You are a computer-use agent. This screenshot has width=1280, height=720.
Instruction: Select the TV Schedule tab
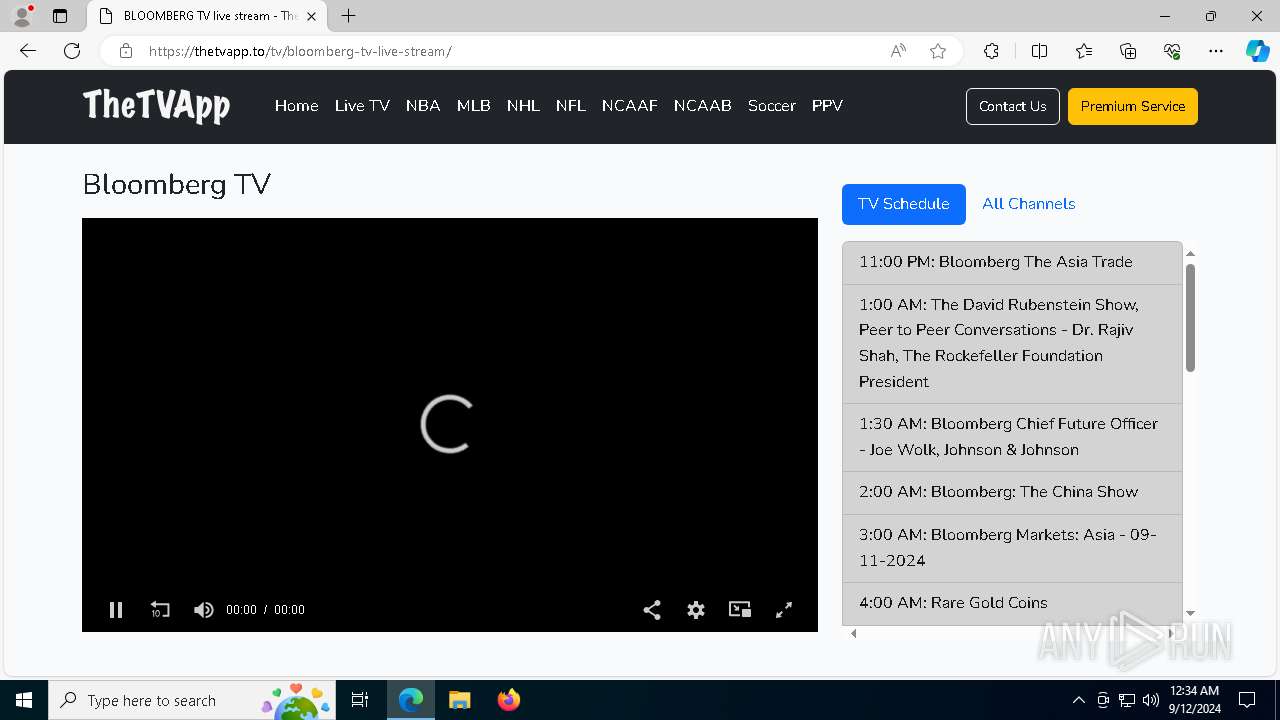pyautogui.click(x=904, y=204)
